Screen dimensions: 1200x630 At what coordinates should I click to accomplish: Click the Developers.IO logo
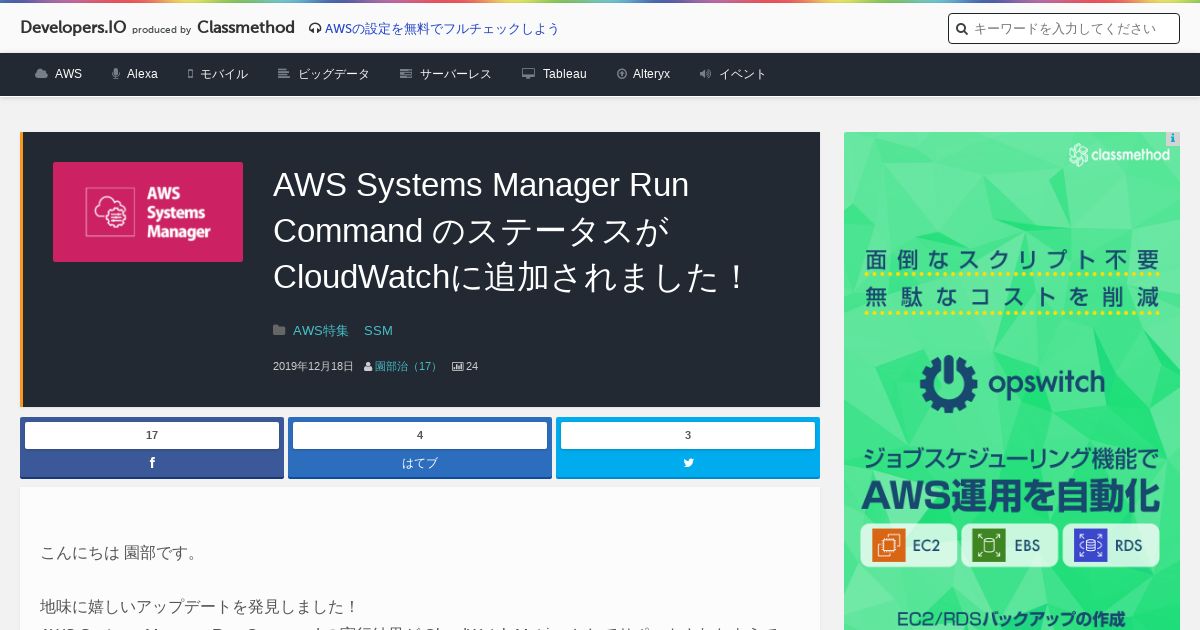click(x=73, y=28)
